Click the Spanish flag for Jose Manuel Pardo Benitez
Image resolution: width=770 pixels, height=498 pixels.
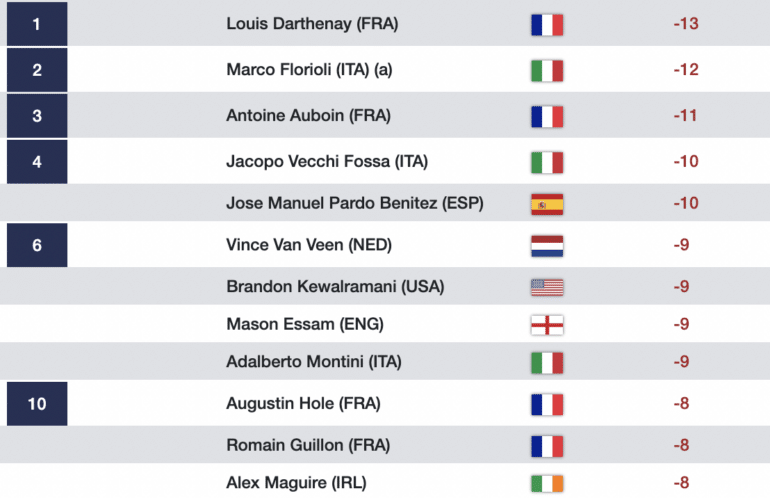coord(547,204)
